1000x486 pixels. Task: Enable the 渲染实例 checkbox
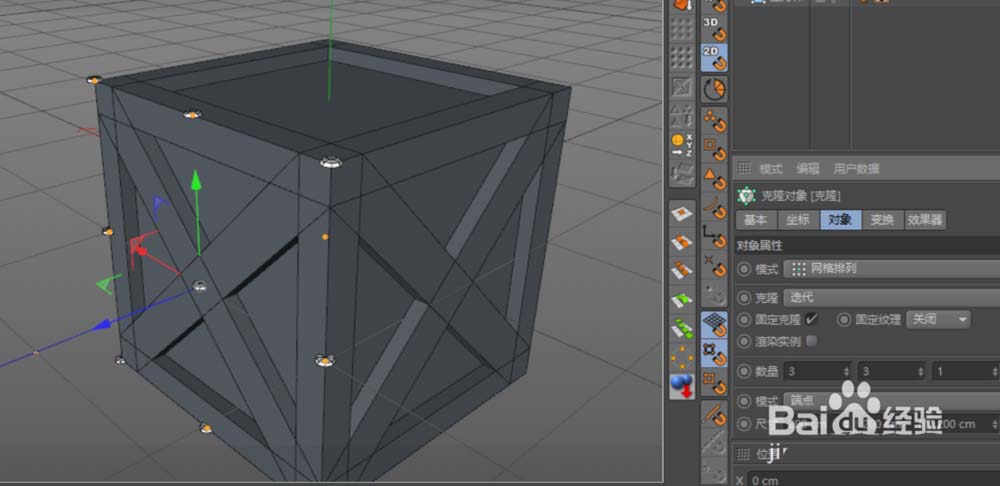pos(811,341)
